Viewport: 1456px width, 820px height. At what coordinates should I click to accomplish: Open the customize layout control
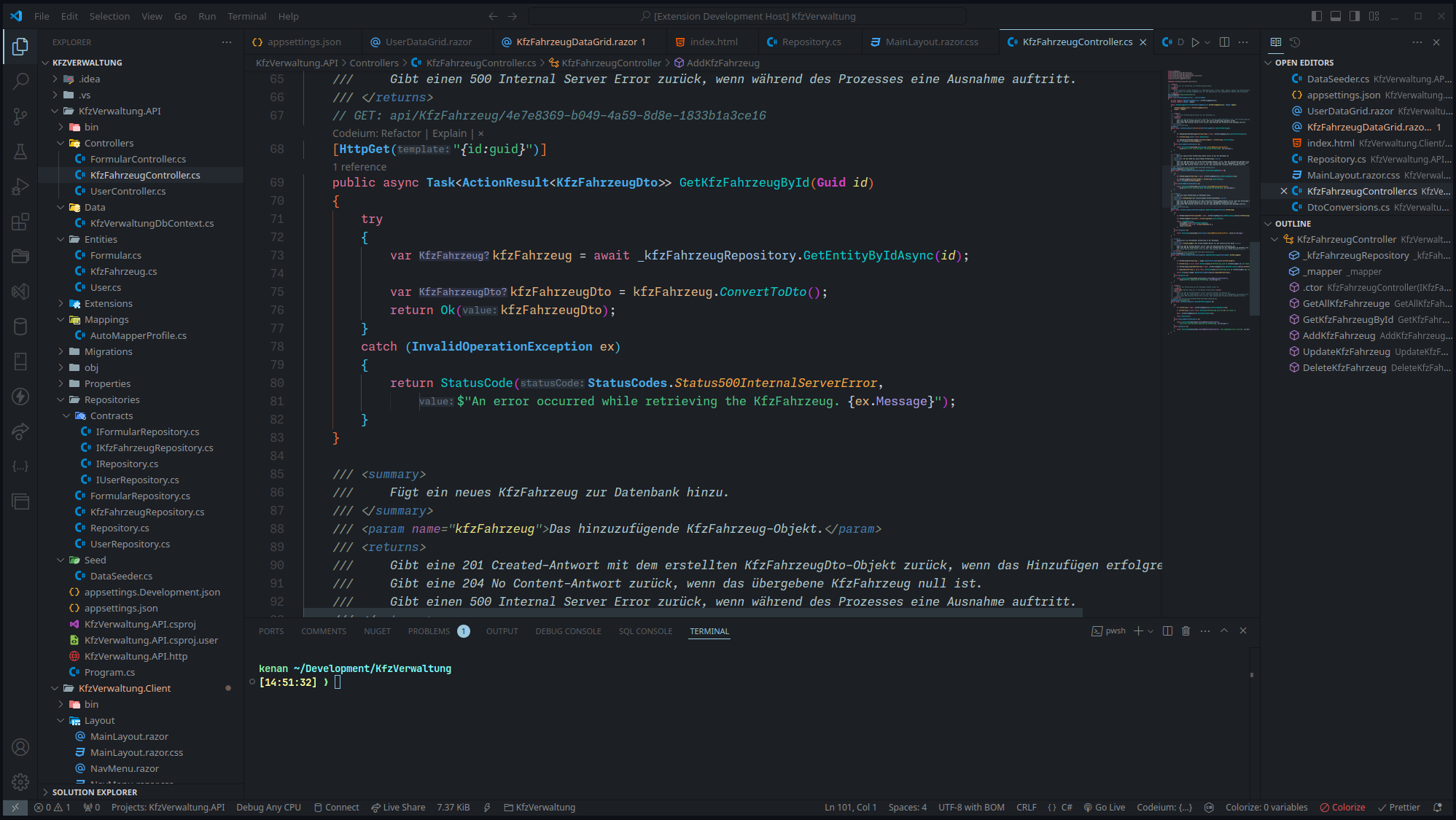[x=1374, y=16]
